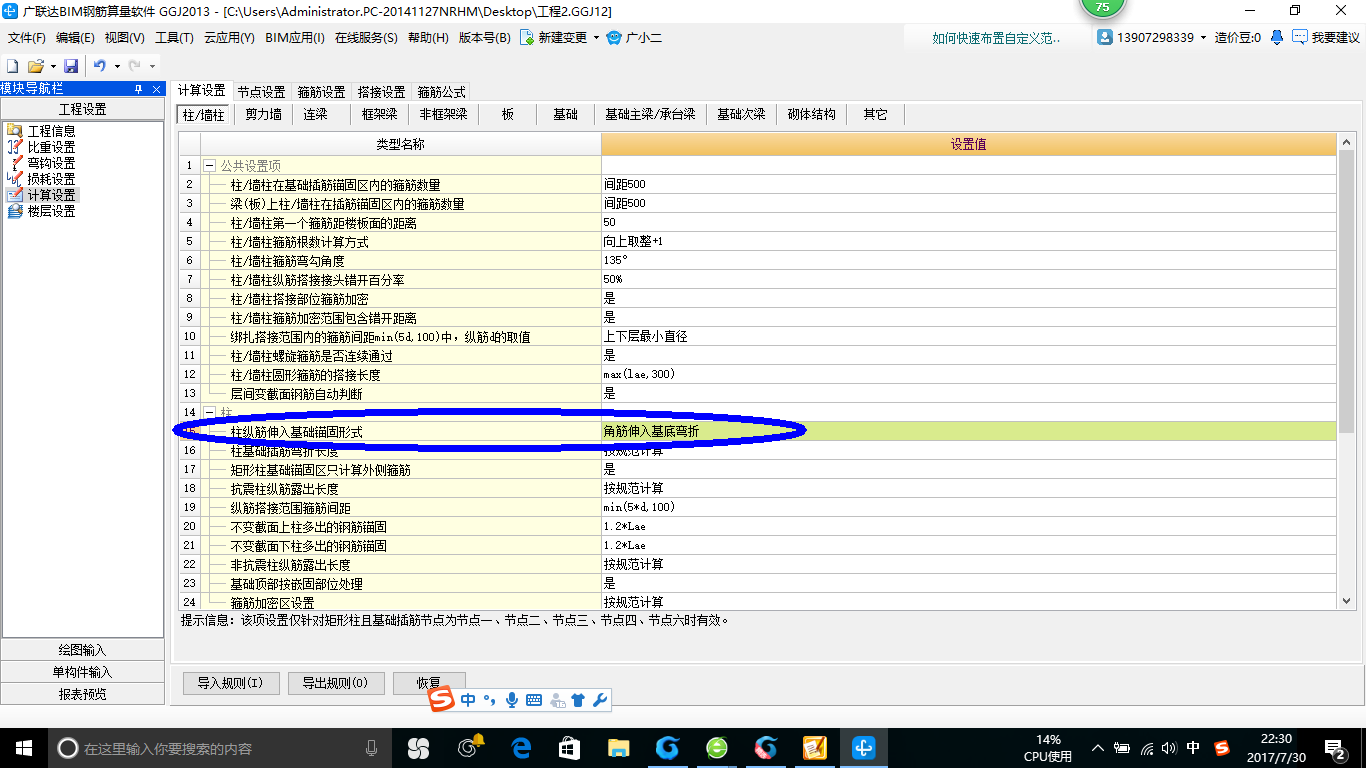Viewport: 1366px width, 768px height.
Task: Open BIM应用(I) menu
Action: (295, 38)
